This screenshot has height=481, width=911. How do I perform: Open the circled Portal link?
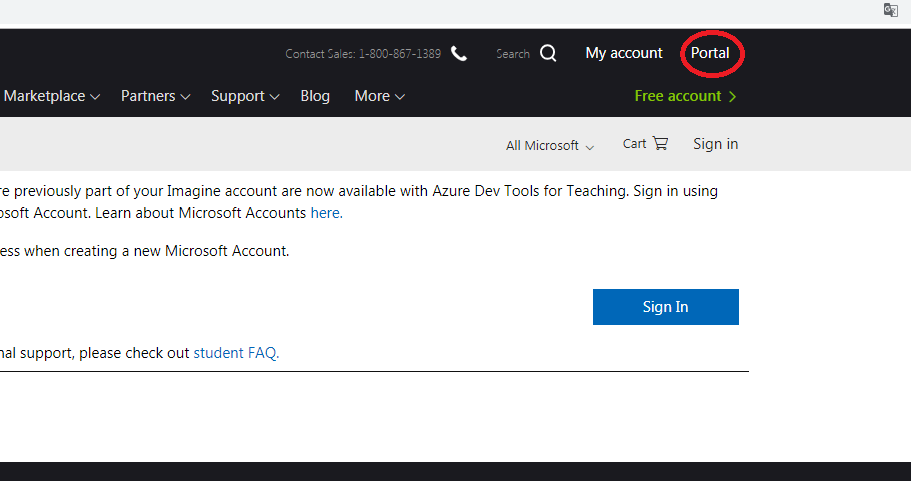tap(710, 53)
